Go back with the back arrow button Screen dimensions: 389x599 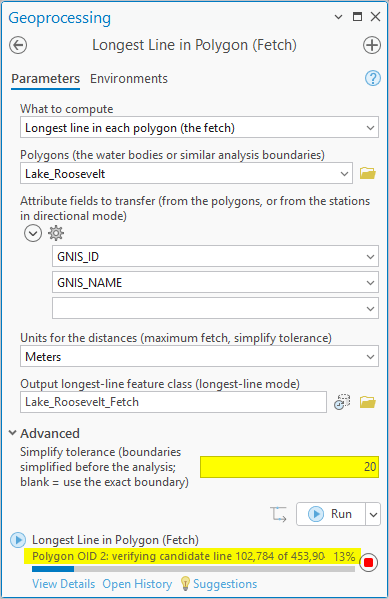[18, 45]
